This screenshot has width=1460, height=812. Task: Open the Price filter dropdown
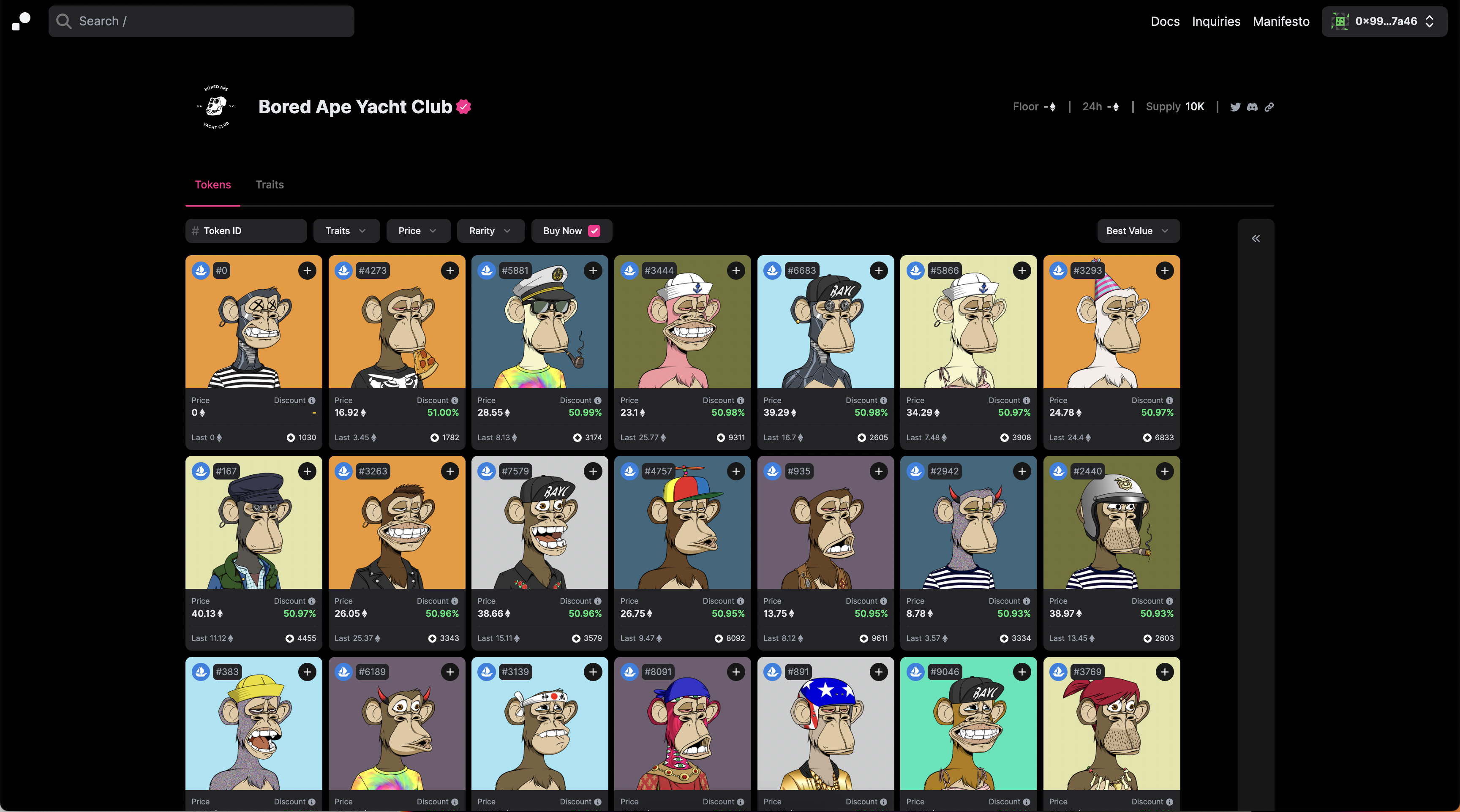pos(418,231)
